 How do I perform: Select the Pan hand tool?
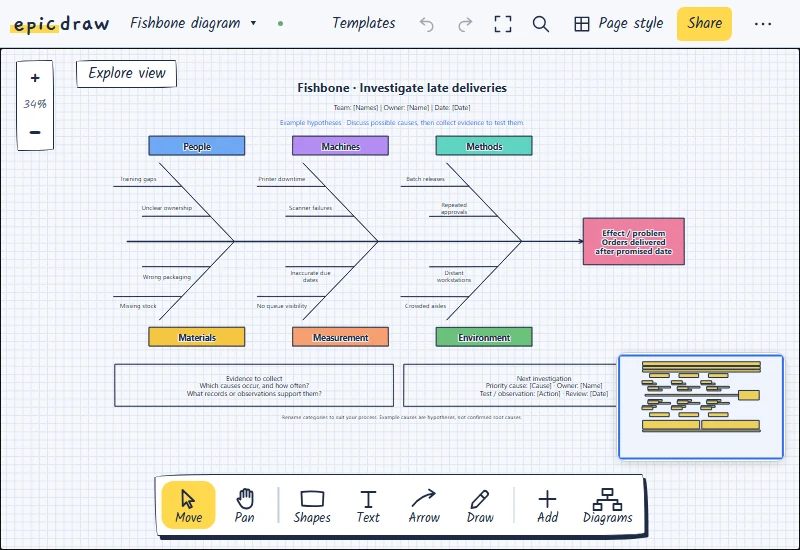[x=244, y=505]
